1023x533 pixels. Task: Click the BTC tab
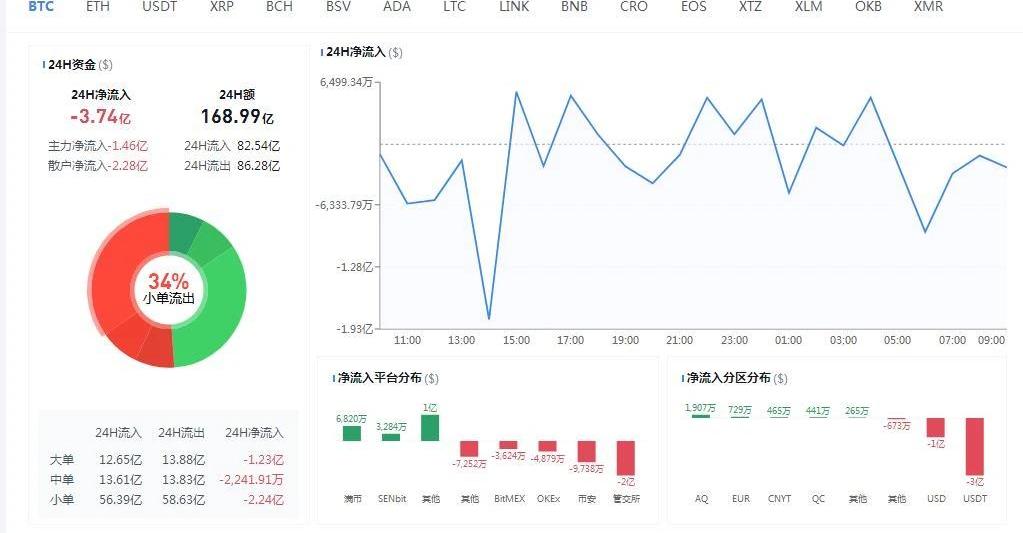(41, 6)
